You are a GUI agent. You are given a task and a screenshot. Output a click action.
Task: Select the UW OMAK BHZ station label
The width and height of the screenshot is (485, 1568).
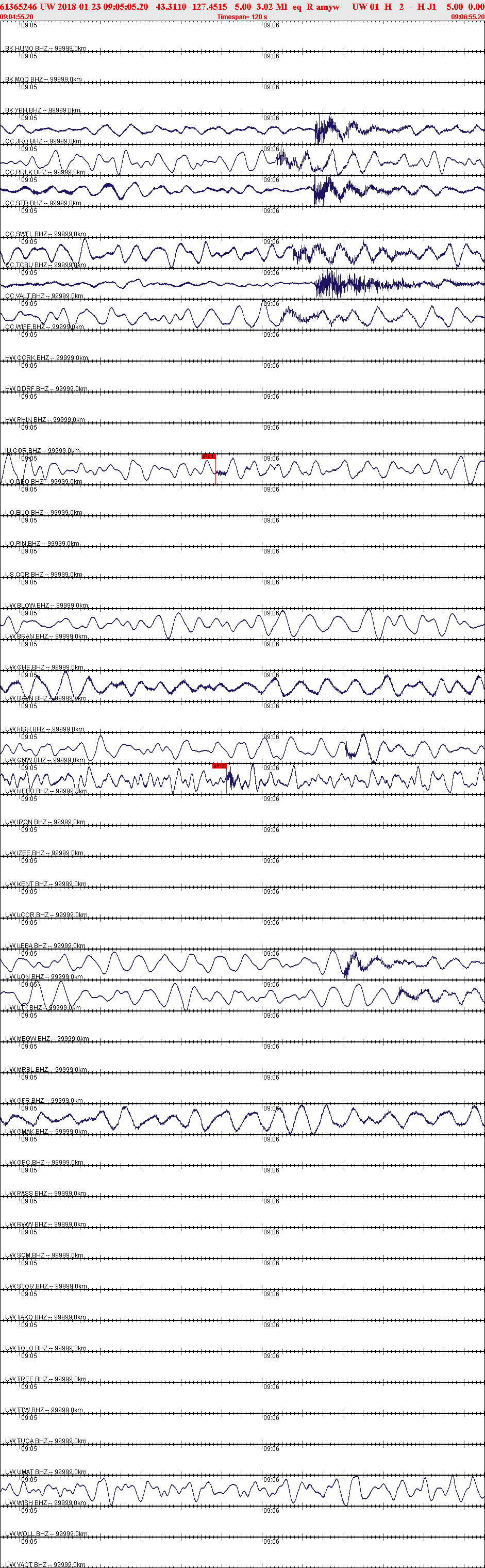[46, 1132]
